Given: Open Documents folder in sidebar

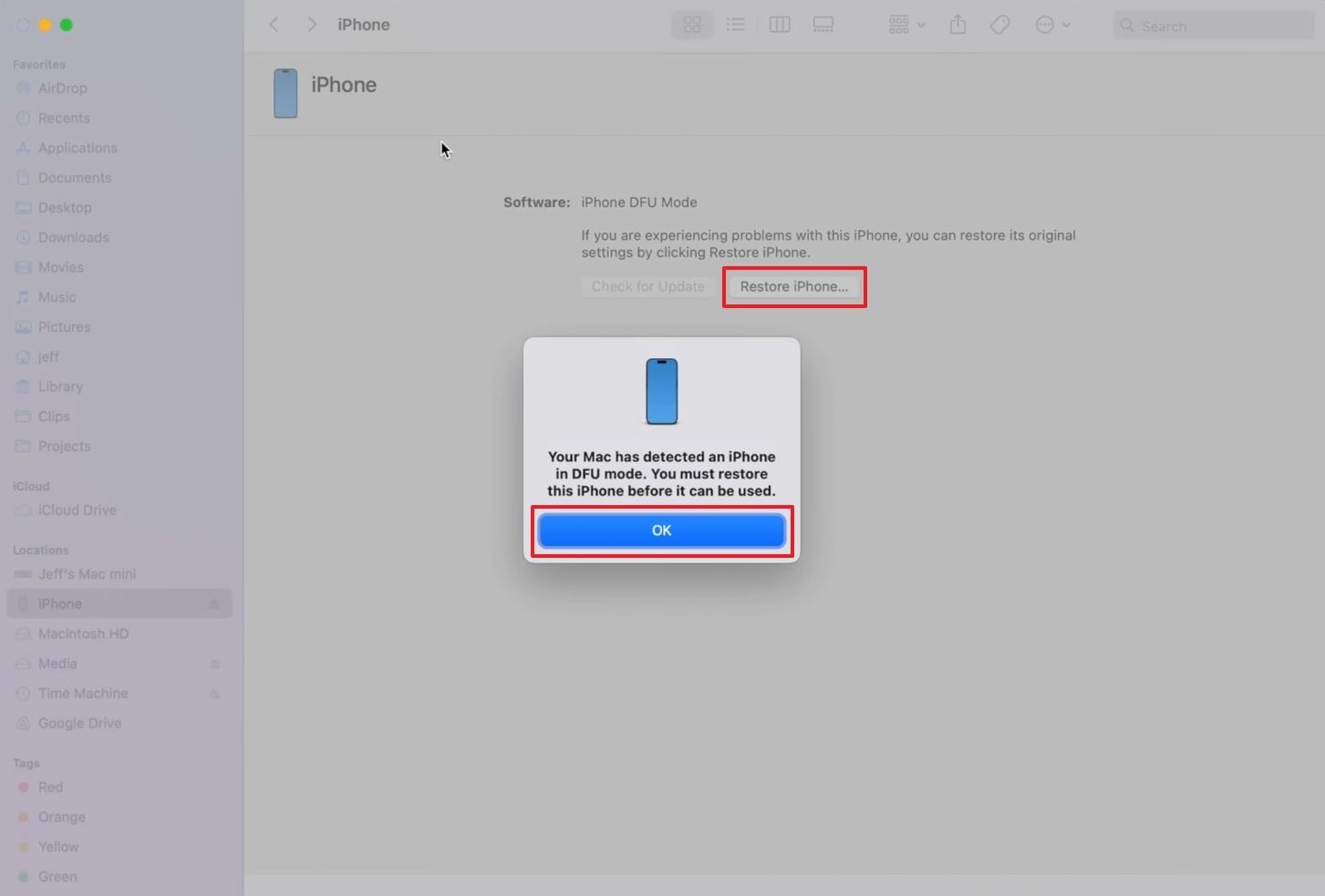Looking at the screenshot, I should [x=75, y=178].
